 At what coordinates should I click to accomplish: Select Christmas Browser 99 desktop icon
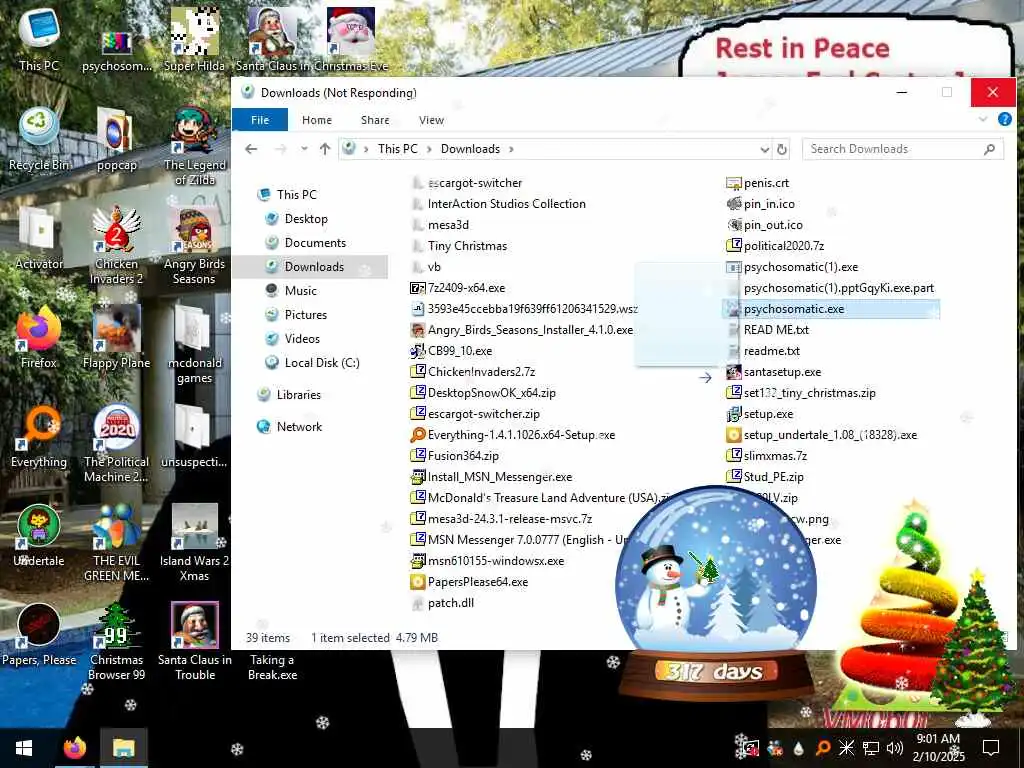pos(116,641)
